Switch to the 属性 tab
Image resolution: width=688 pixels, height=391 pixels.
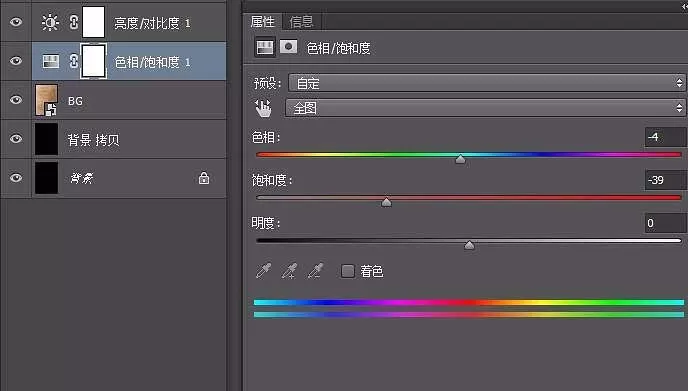(x=262, y=22)
